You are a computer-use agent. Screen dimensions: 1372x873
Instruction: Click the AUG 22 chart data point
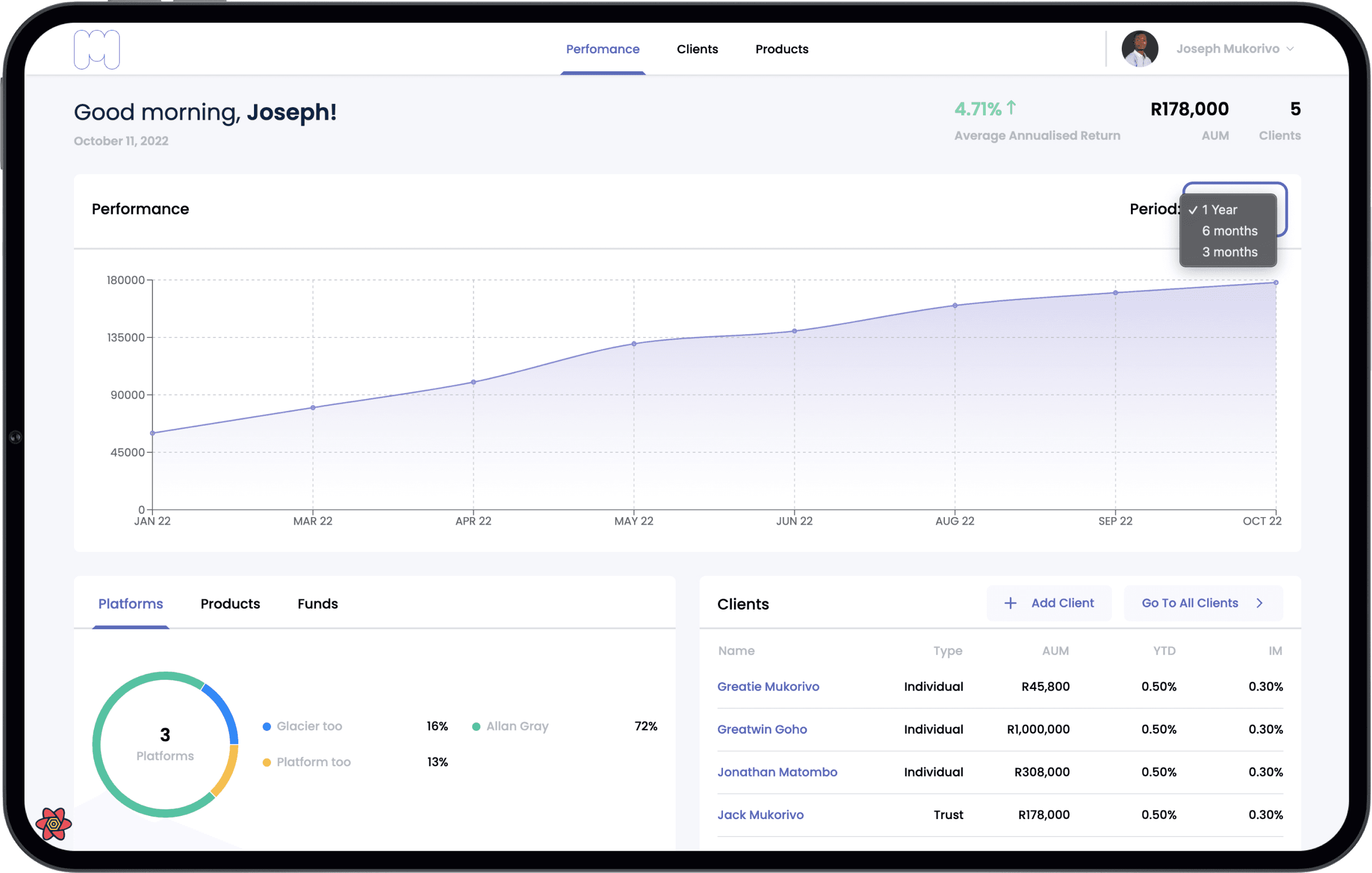tap(955, 306)
